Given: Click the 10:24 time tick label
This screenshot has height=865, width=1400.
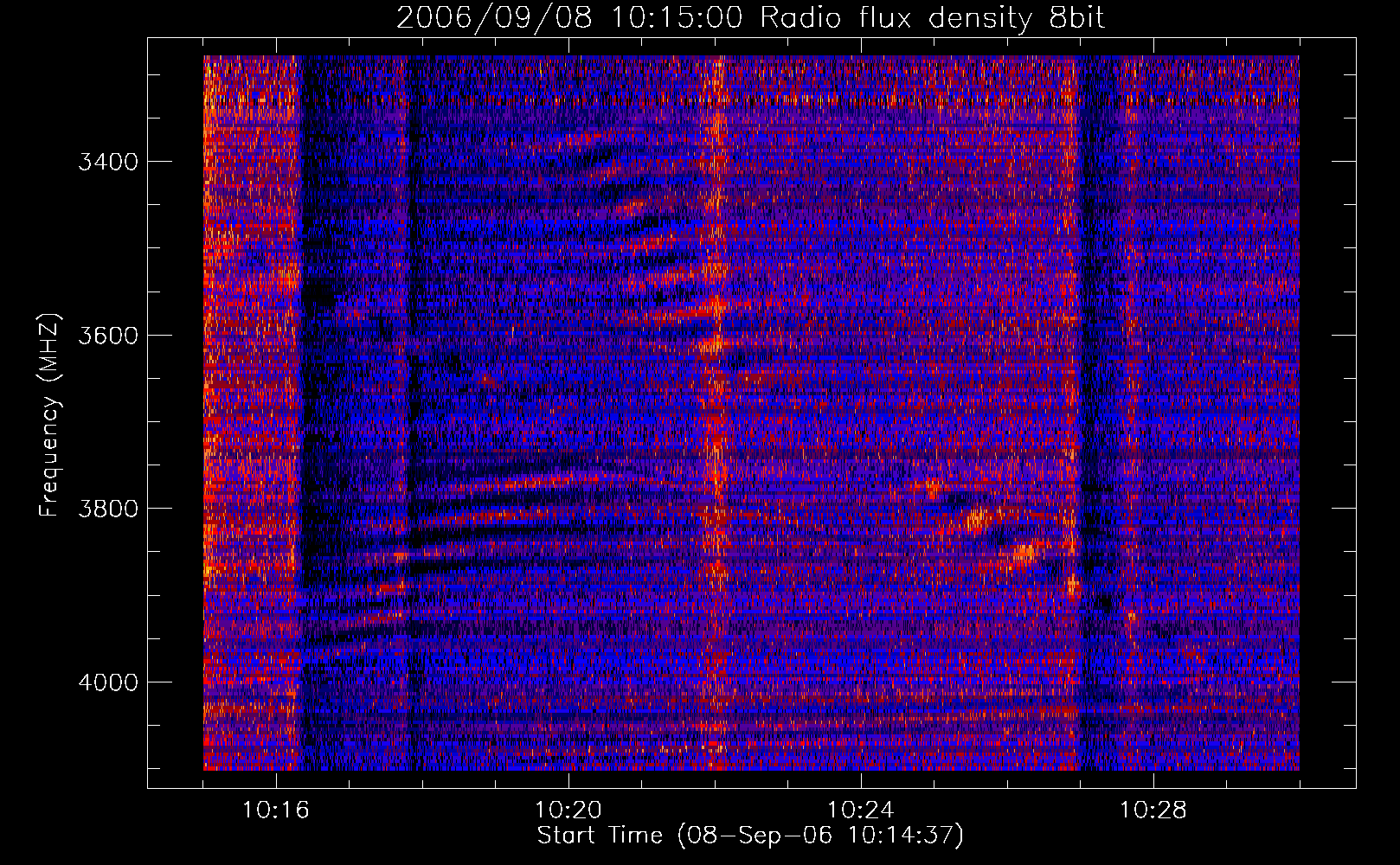Looking at the screenshot, I should tap(861, 811).
